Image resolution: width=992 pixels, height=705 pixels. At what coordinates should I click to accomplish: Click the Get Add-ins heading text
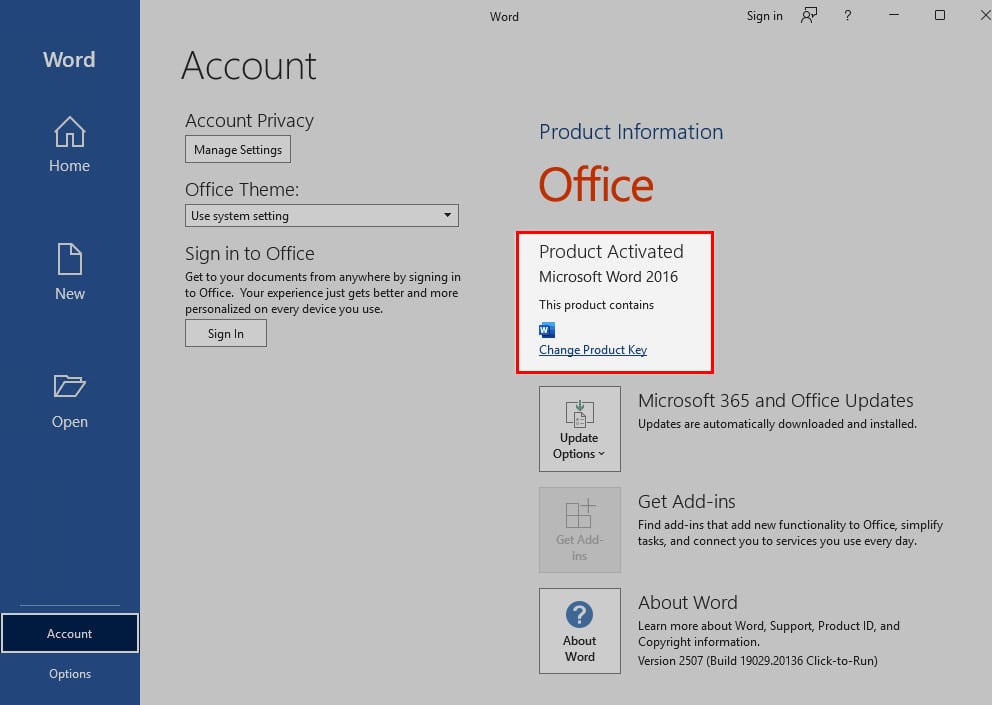click(686, 501)
